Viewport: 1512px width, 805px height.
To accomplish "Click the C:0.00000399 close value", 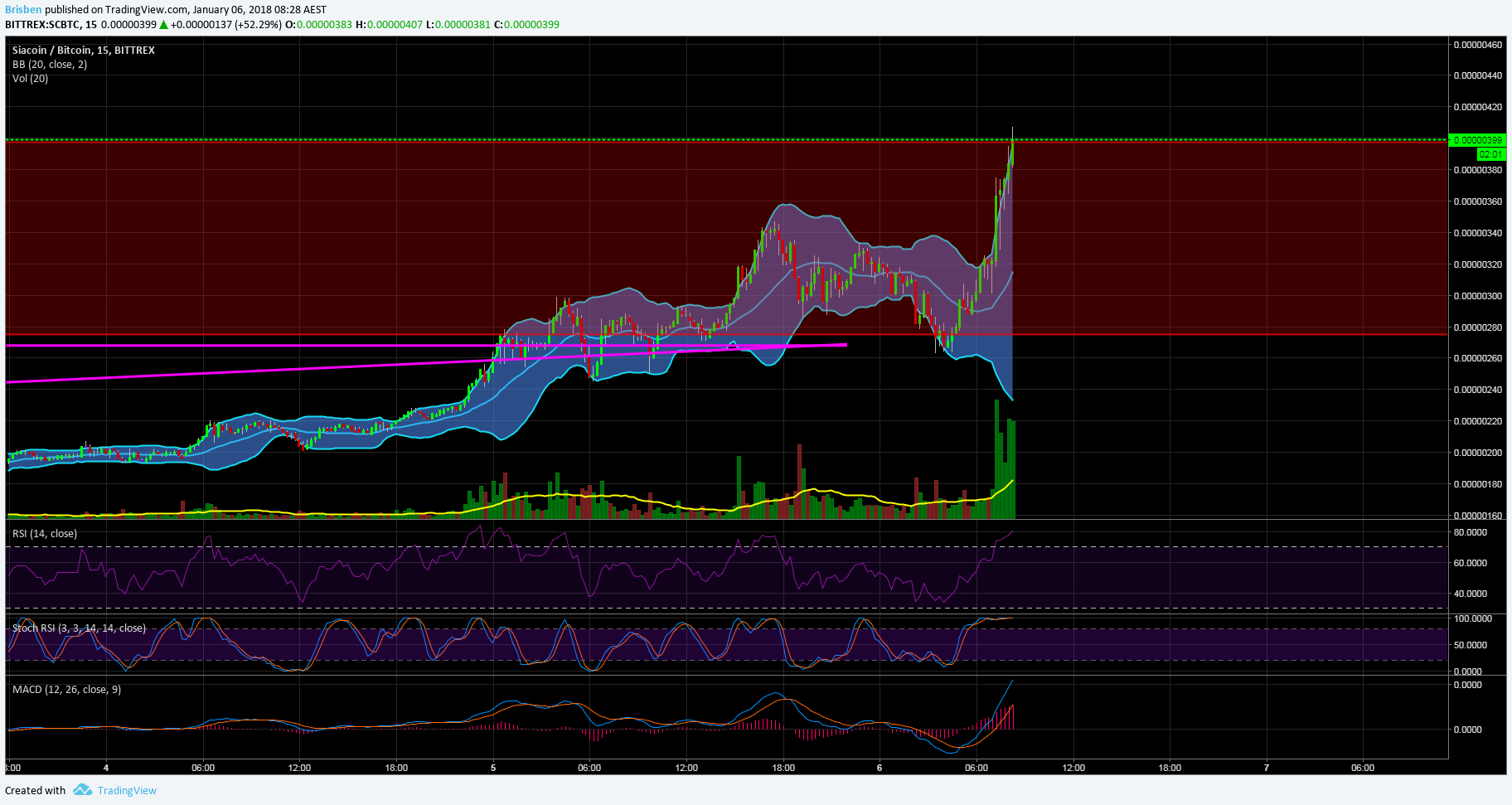I will pos(526,24).
